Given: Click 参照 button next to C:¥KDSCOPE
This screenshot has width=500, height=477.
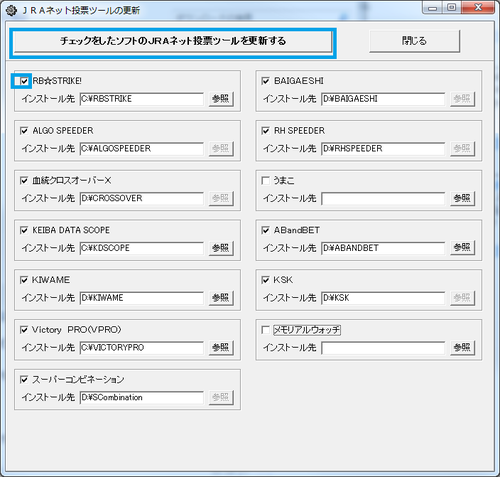Looking at the screenshot, I should click(x=221, y=248).
